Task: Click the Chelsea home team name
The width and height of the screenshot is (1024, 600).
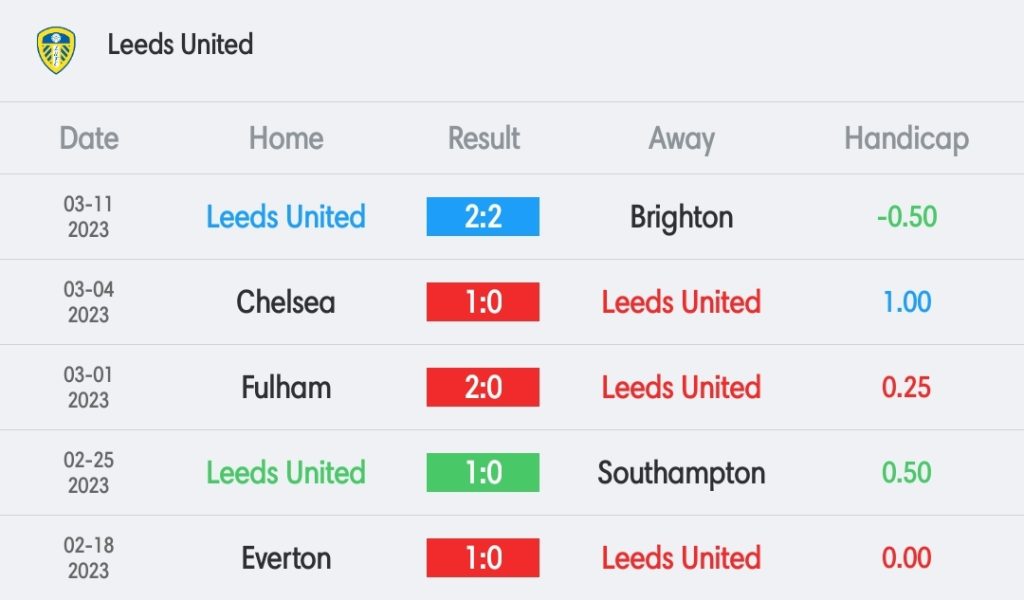Action: point(286,302)
